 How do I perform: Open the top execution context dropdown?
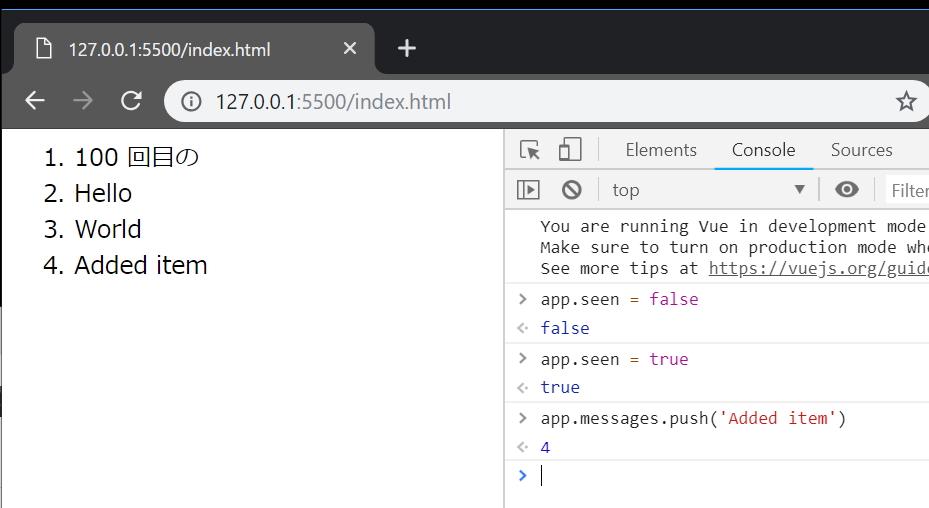coord(708,190)
